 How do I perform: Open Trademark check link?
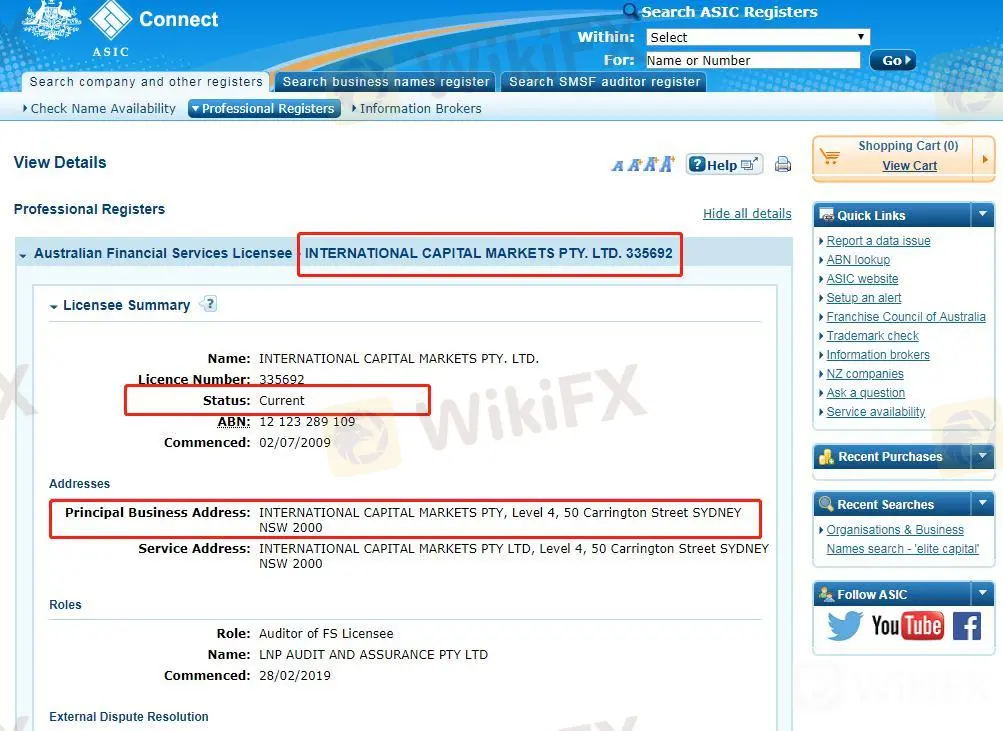[x=873, y=336]
